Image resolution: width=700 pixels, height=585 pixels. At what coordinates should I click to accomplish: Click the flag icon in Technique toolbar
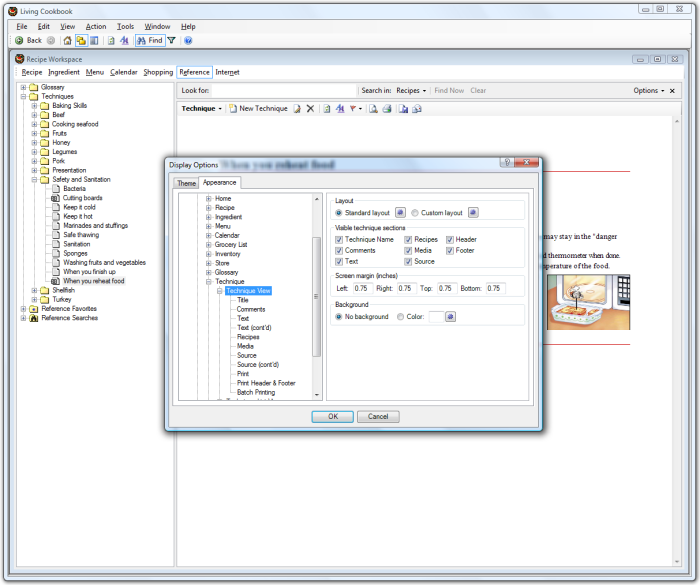point(353,109)
